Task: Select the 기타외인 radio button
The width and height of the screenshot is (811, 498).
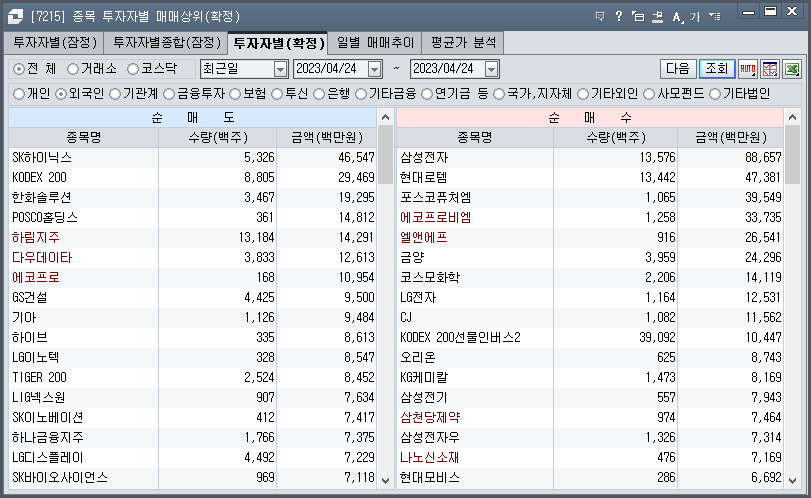Action: pos(583,94)
